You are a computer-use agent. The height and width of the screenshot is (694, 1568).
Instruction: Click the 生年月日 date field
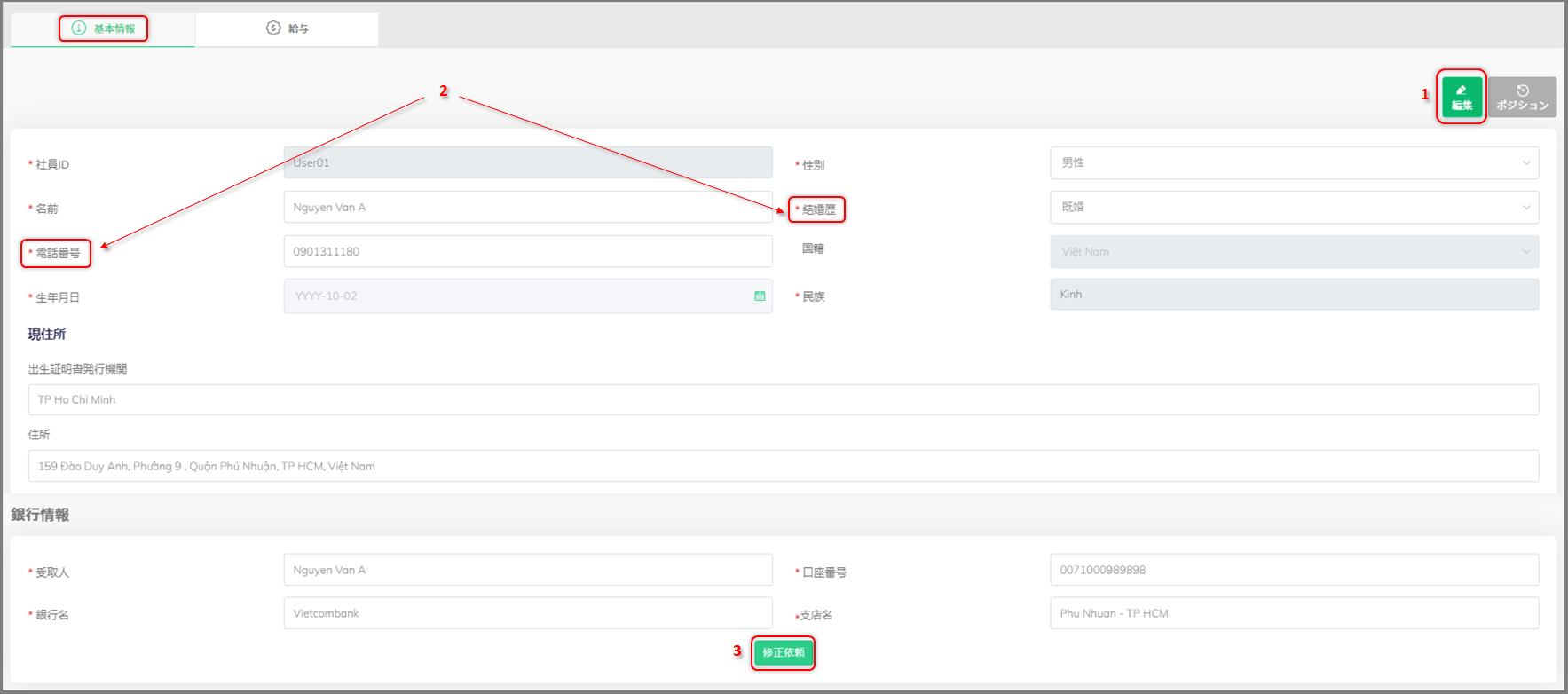(528, 296)
